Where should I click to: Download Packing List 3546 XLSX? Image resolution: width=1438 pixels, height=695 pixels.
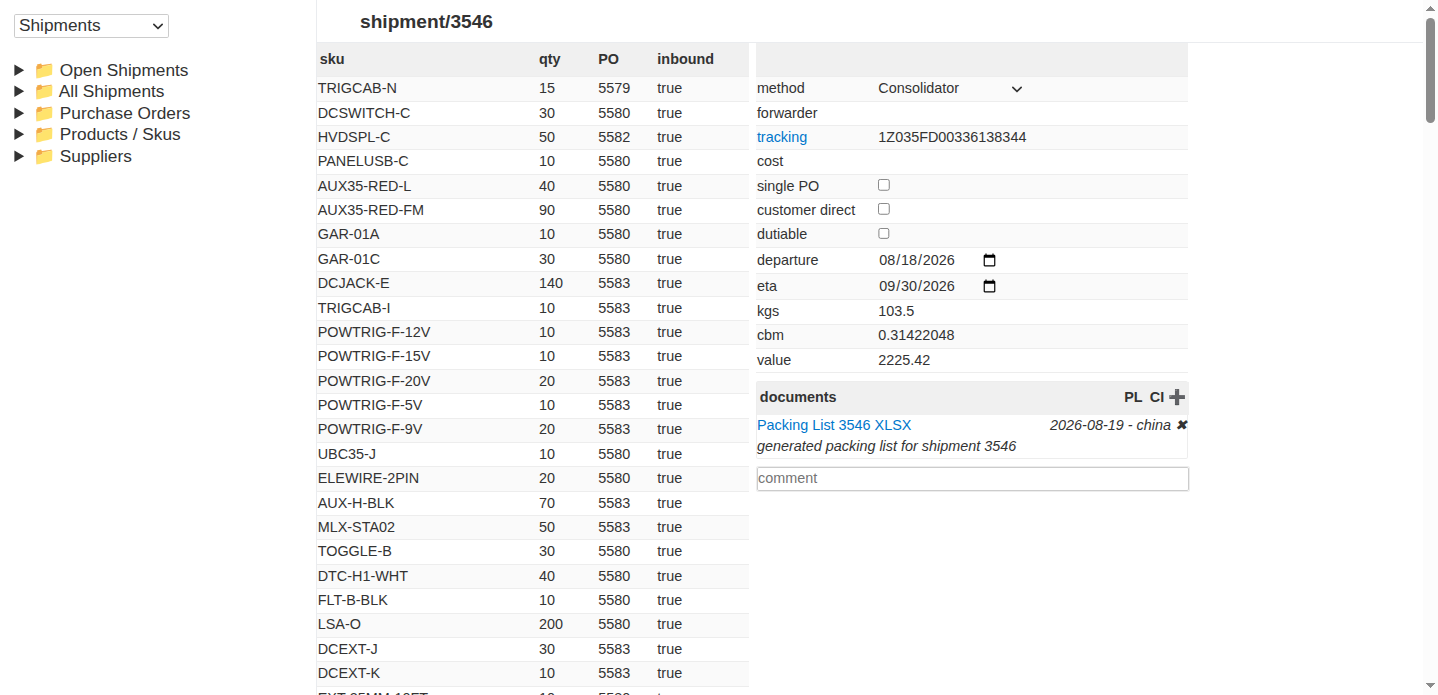(834, 425)
